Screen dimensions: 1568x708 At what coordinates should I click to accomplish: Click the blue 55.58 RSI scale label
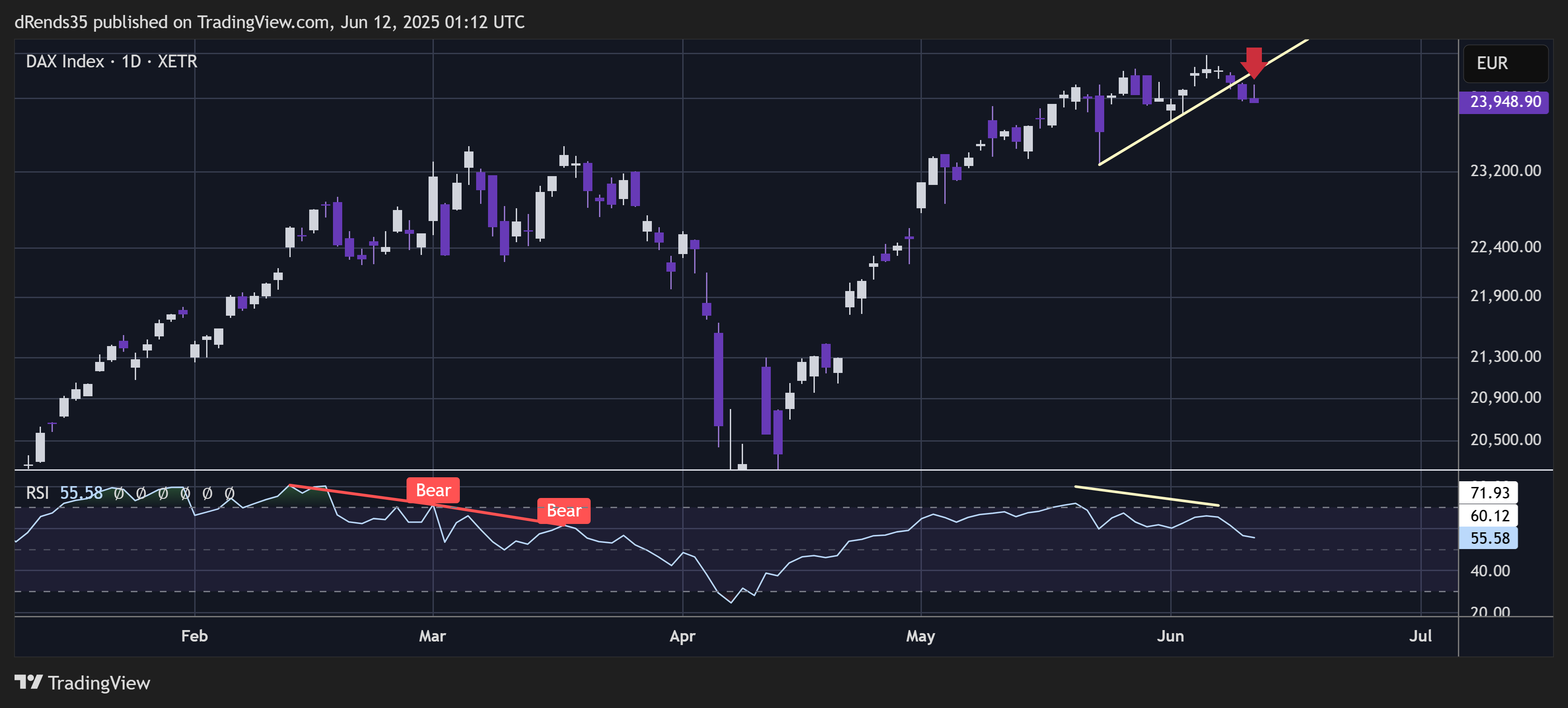1489,538
